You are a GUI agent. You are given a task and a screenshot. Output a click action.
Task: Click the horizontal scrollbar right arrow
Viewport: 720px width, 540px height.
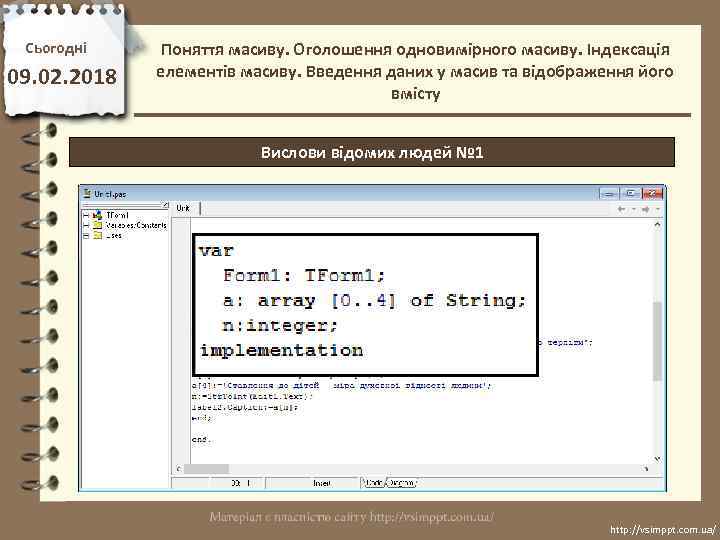click(x=646, y=469)
